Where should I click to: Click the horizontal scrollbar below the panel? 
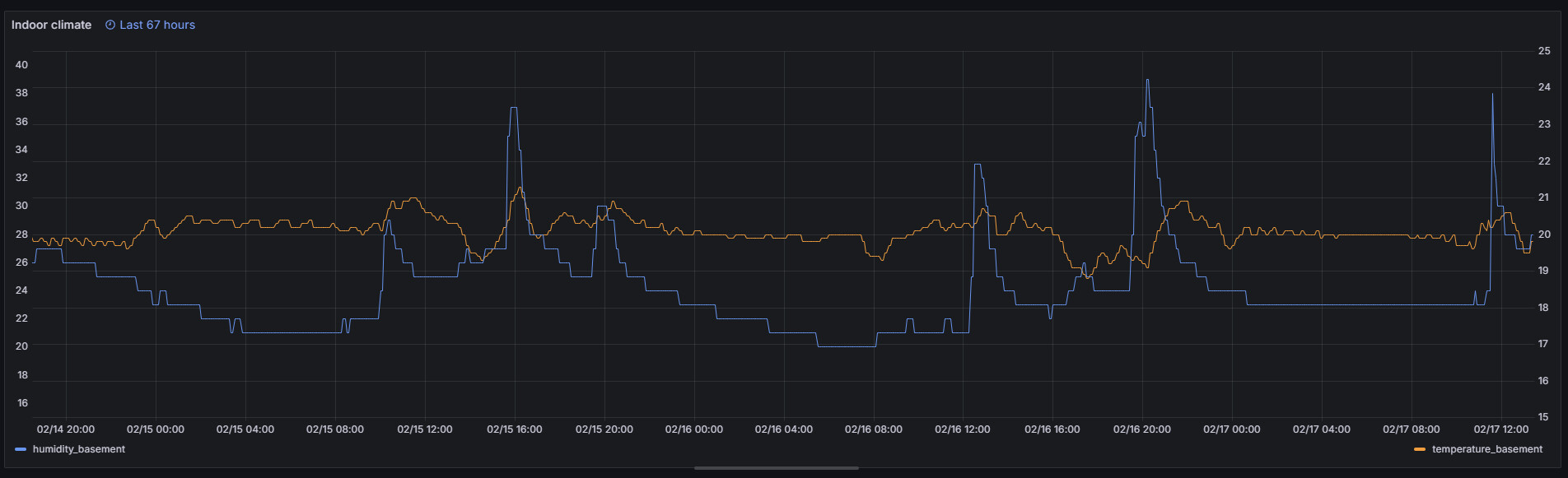pos(776,468)
